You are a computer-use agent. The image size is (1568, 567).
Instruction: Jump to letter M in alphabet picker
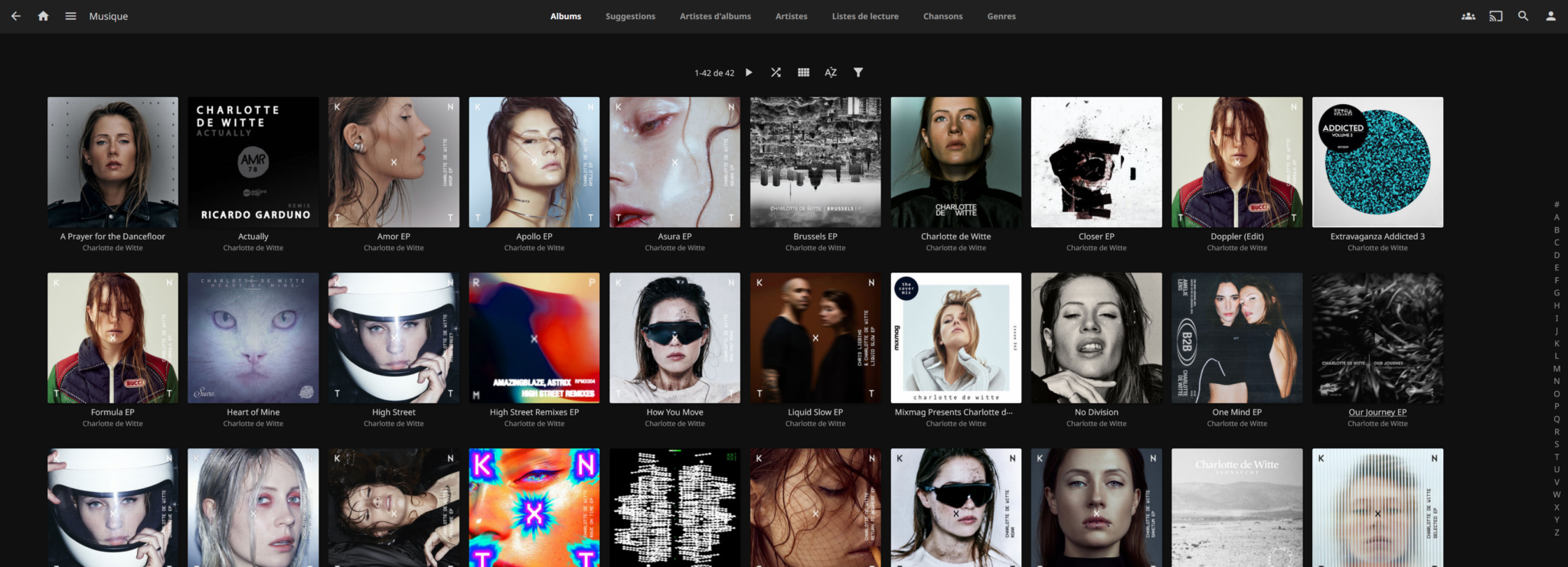pyautogui.click(x=1557, y=369)
